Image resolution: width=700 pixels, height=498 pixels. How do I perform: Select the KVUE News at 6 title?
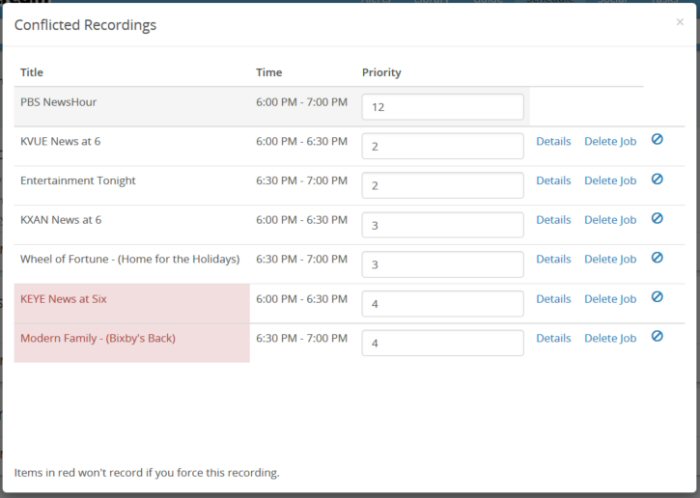pos(60,141)
